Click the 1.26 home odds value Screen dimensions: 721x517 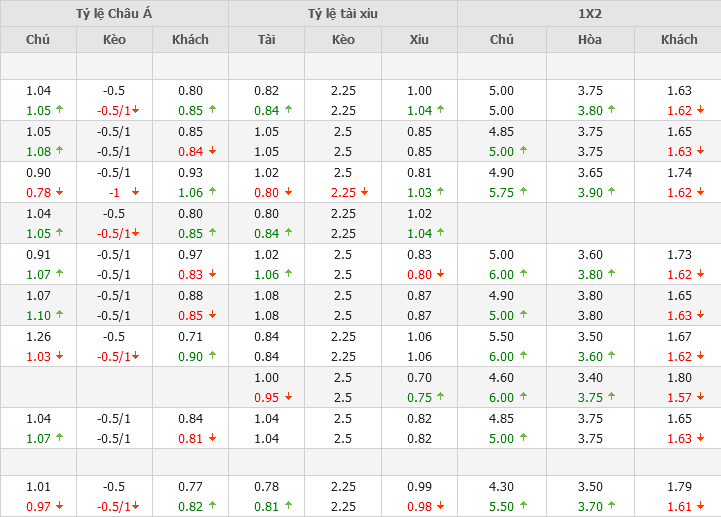[38, 335]
